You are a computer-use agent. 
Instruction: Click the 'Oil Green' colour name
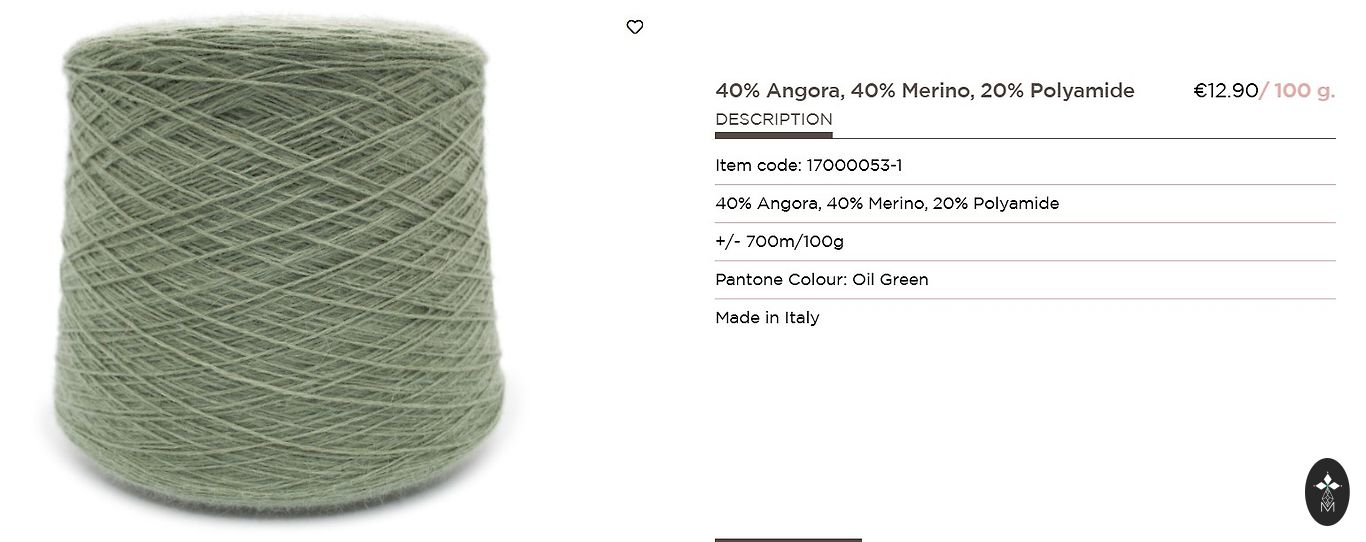click(890, 279)
